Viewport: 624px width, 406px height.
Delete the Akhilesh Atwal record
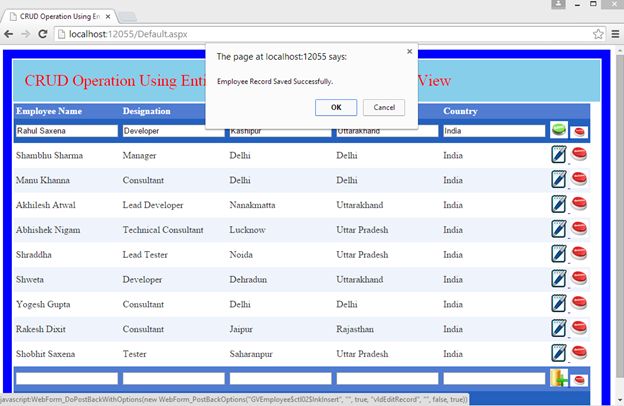click(579, 203)
